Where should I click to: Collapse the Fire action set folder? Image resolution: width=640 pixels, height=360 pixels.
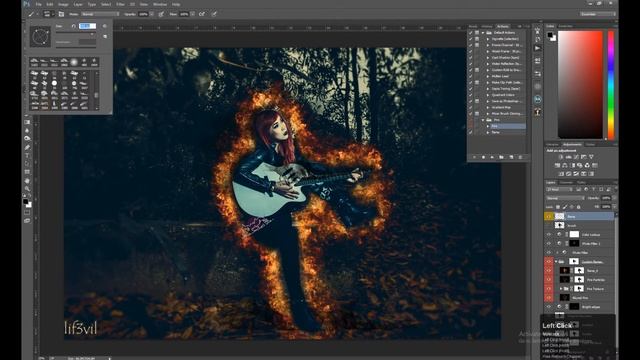tap(483, 120)
